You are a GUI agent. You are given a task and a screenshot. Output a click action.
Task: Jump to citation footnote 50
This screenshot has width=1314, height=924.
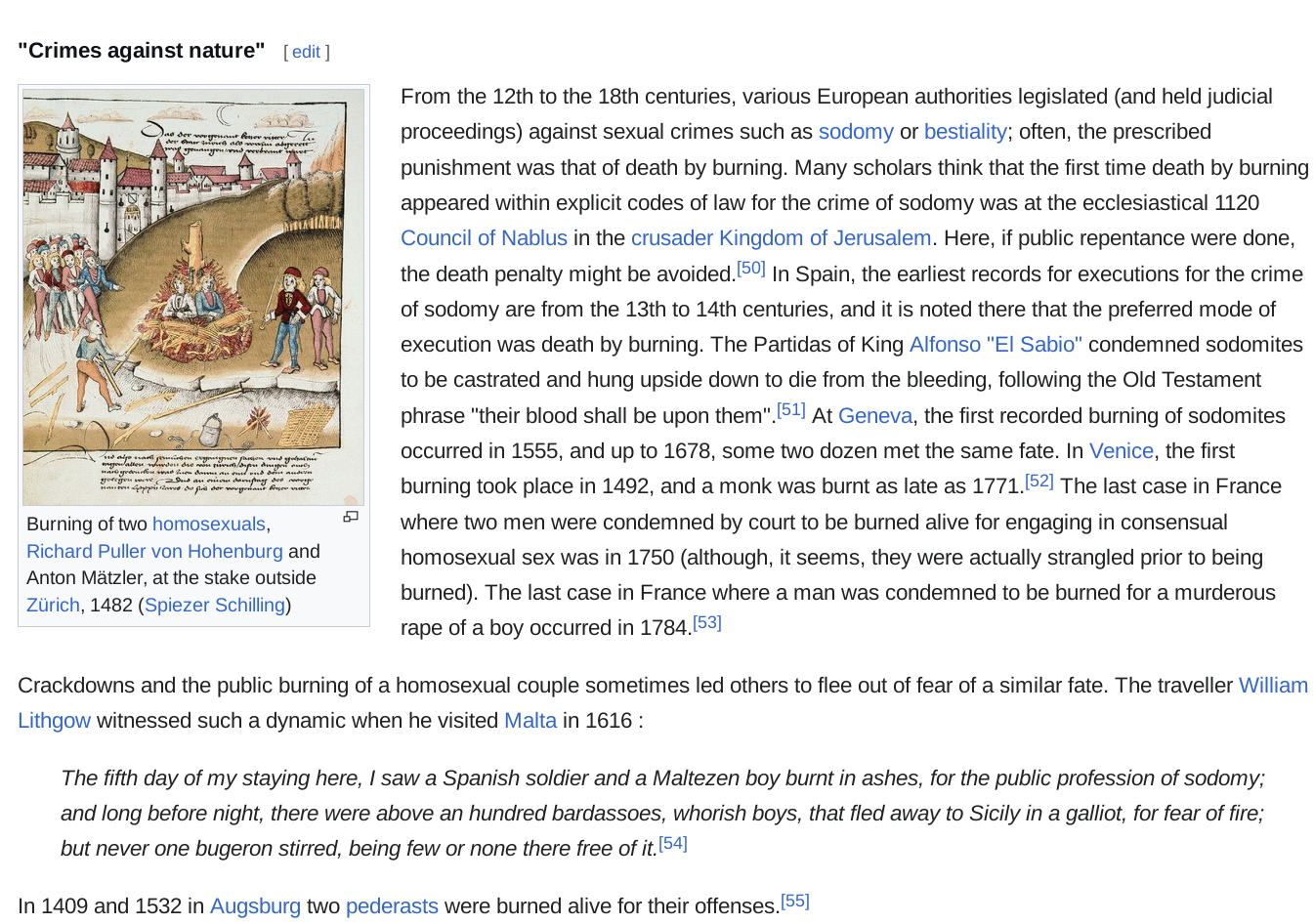pyautogui.click(x=750, y=269)
